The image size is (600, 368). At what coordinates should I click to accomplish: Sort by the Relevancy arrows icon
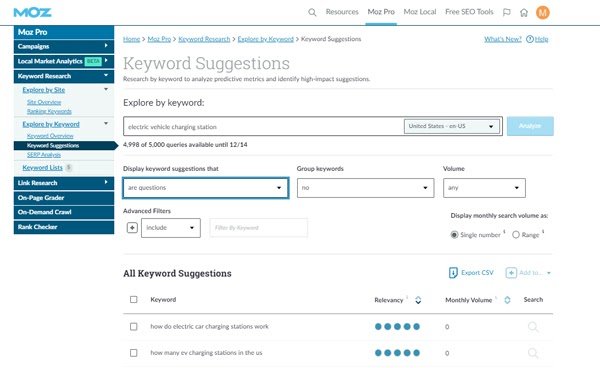tap(418, 300)
